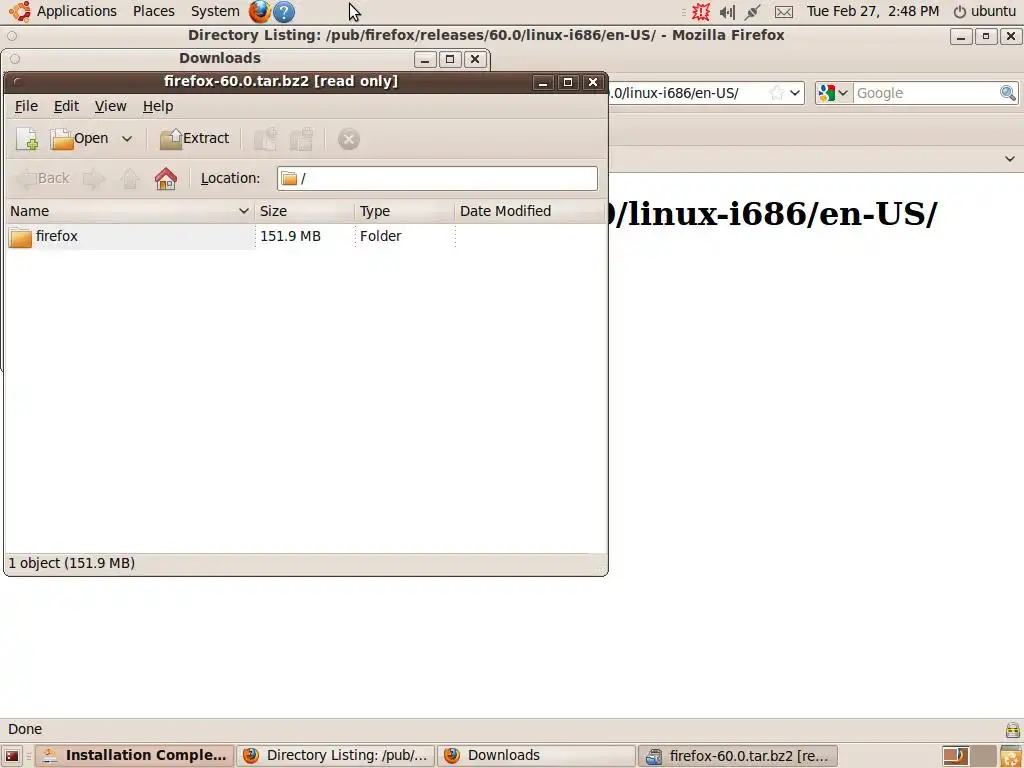This screenshot has width=1024, height=768.
Task: Click the Folder type cell
Action: point(381,236)
